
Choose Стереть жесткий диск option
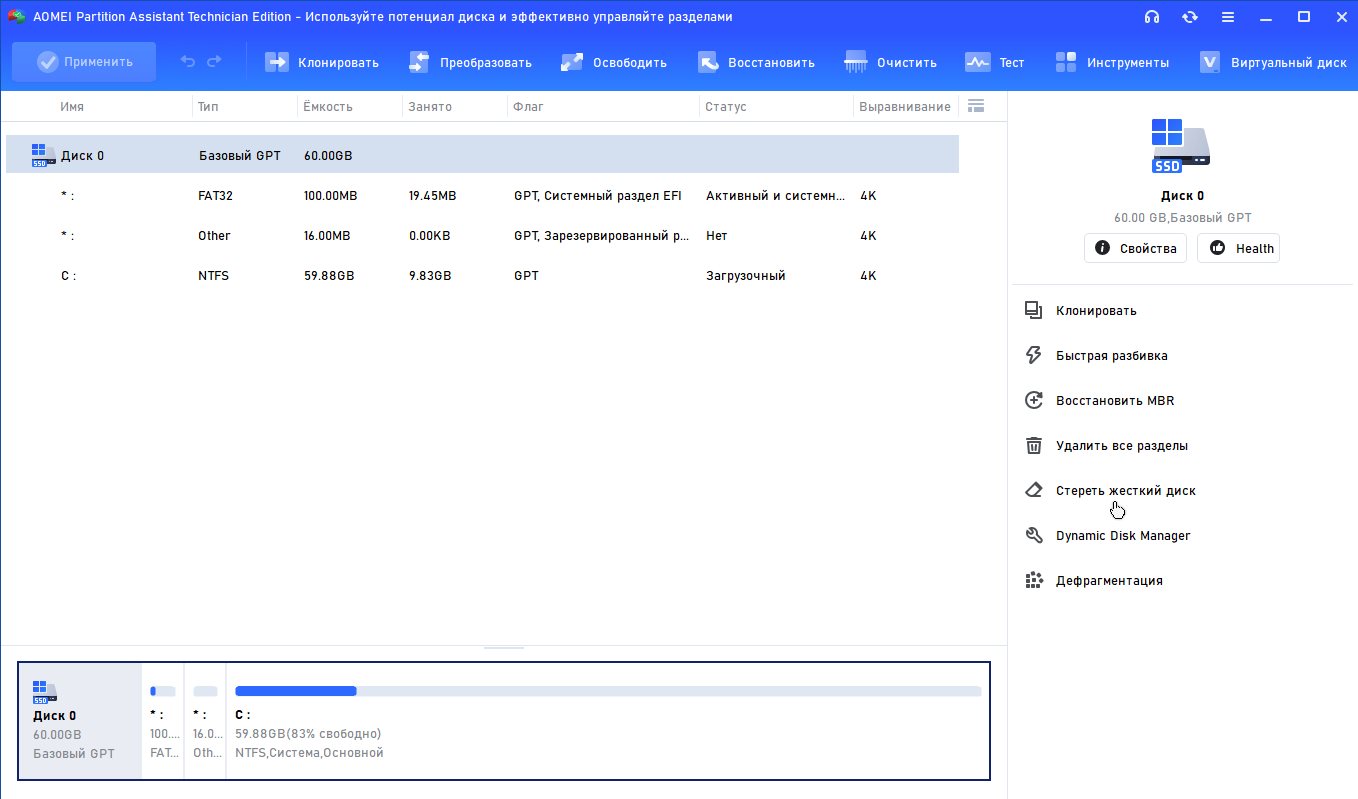(1125, 491)
